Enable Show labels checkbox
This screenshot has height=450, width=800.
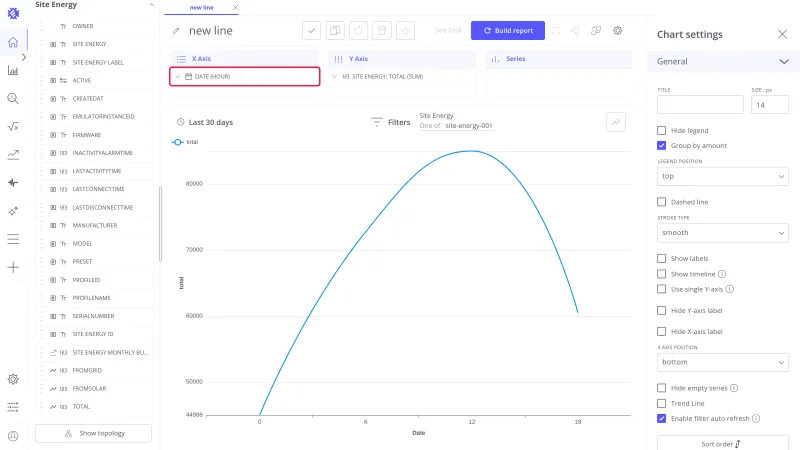pyautogui.click(x=661, y=259)
